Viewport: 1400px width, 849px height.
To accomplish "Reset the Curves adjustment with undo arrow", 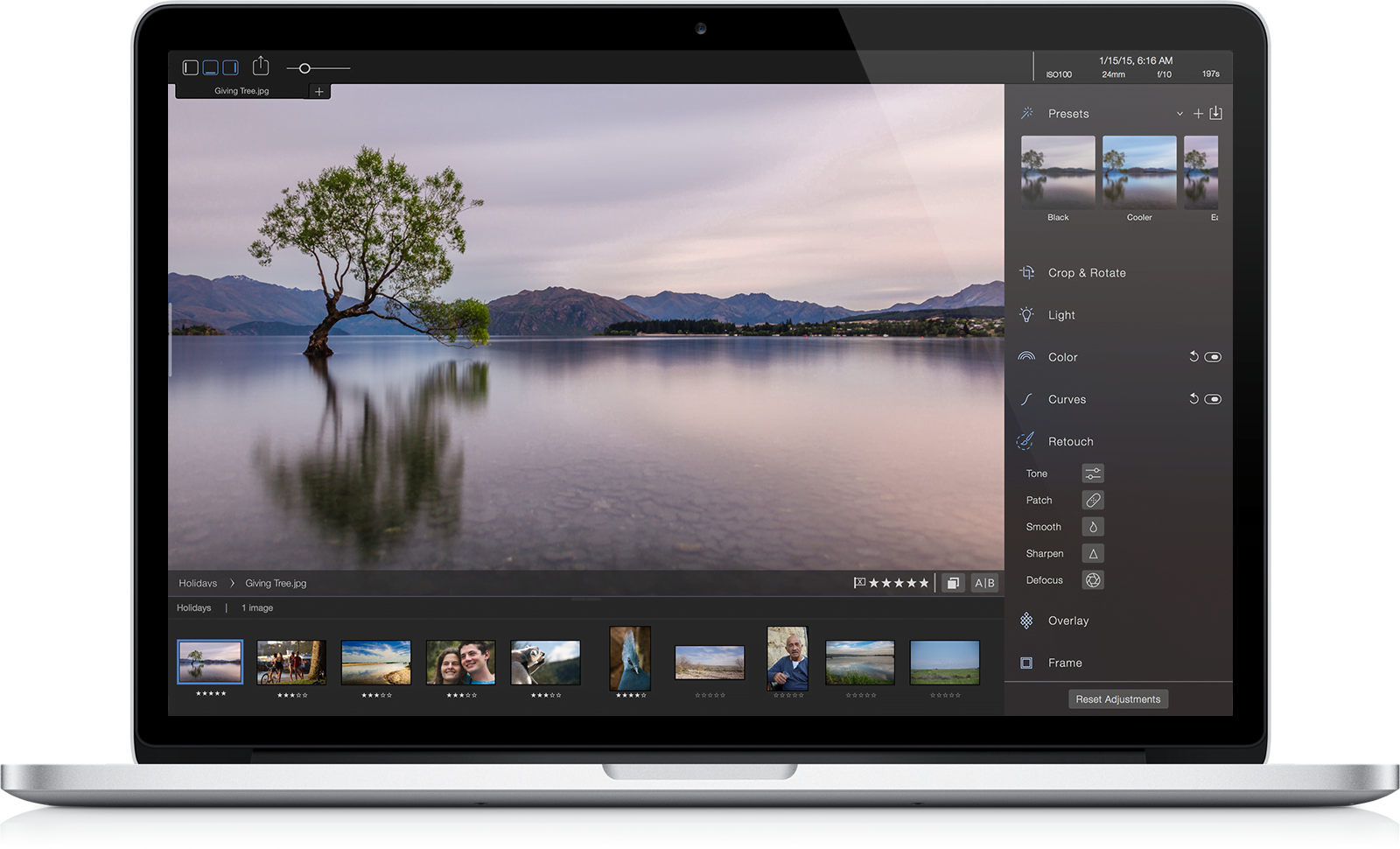I will [x=1193, y=399].
